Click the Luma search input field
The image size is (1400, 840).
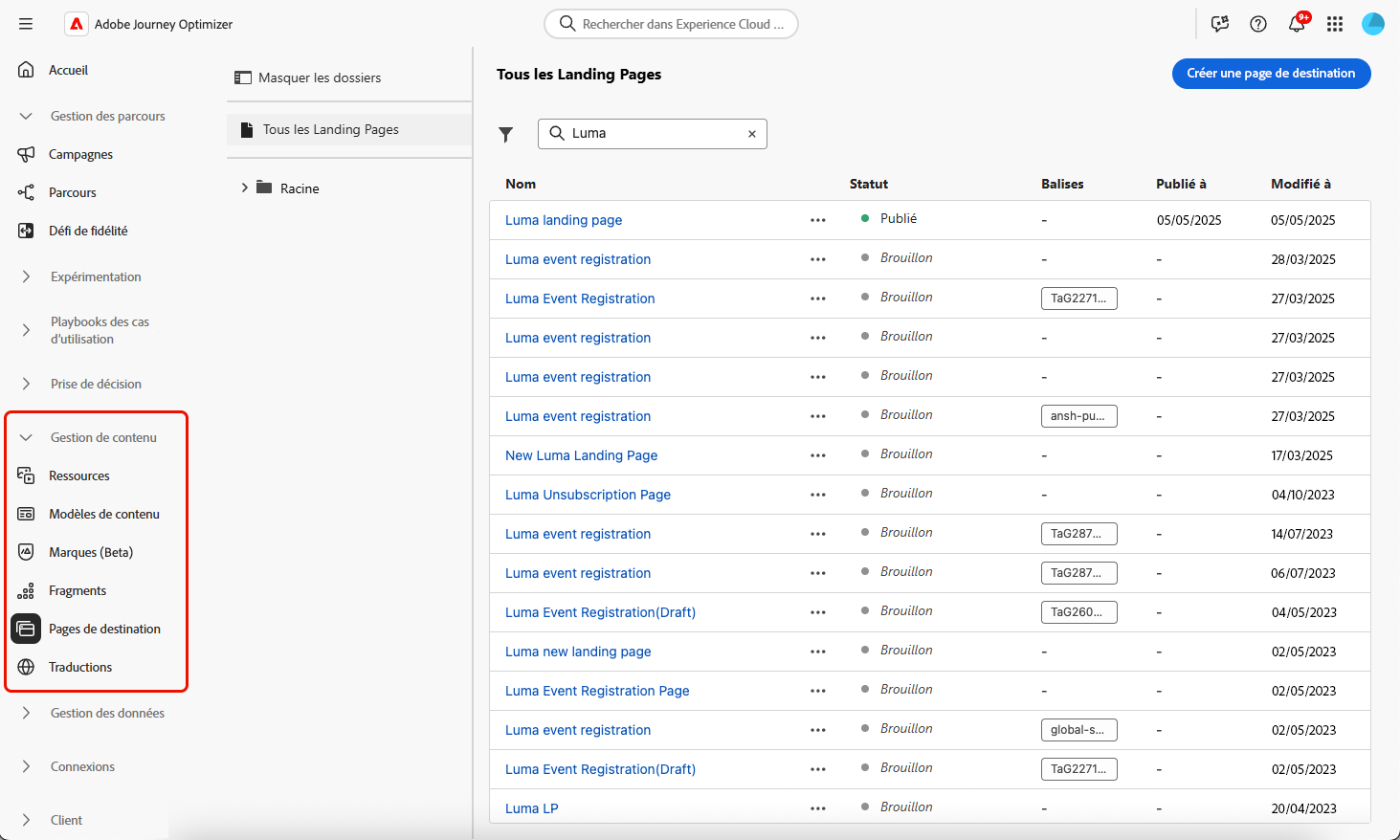click(656, 134)
